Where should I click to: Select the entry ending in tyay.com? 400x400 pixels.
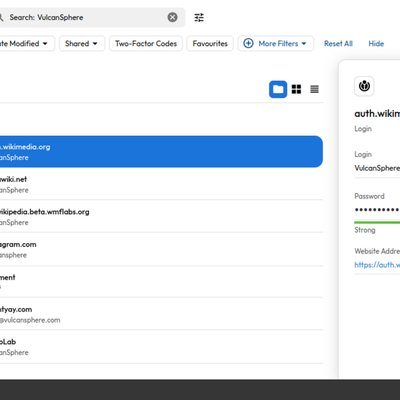tap(161, 314)
